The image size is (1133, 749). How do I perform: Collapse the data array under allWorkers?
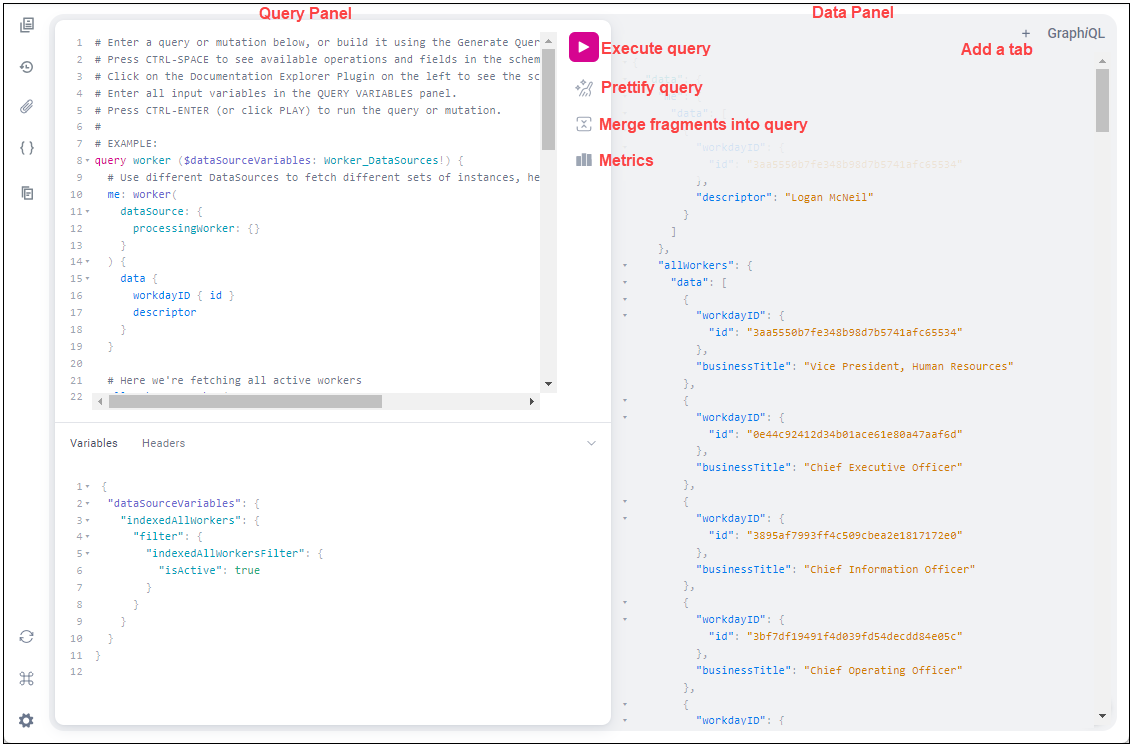625,282
